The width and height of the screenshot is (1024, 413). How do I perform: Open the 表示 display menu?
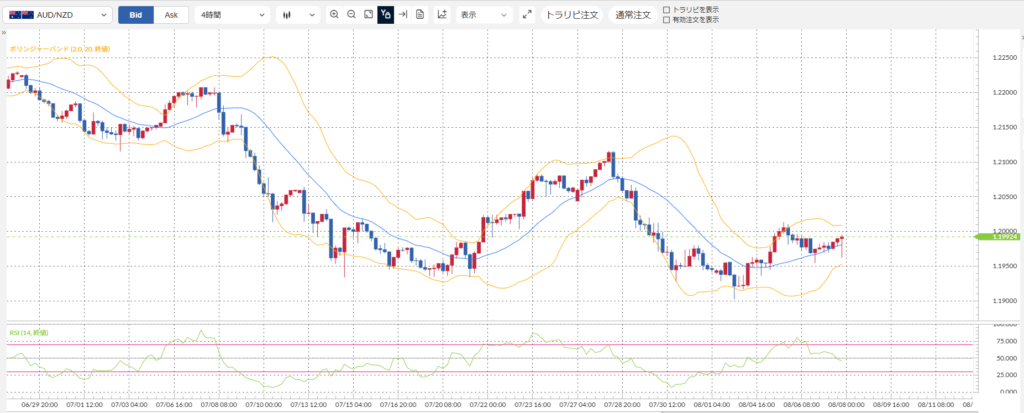pyautogui.click(x=484, y=14)
